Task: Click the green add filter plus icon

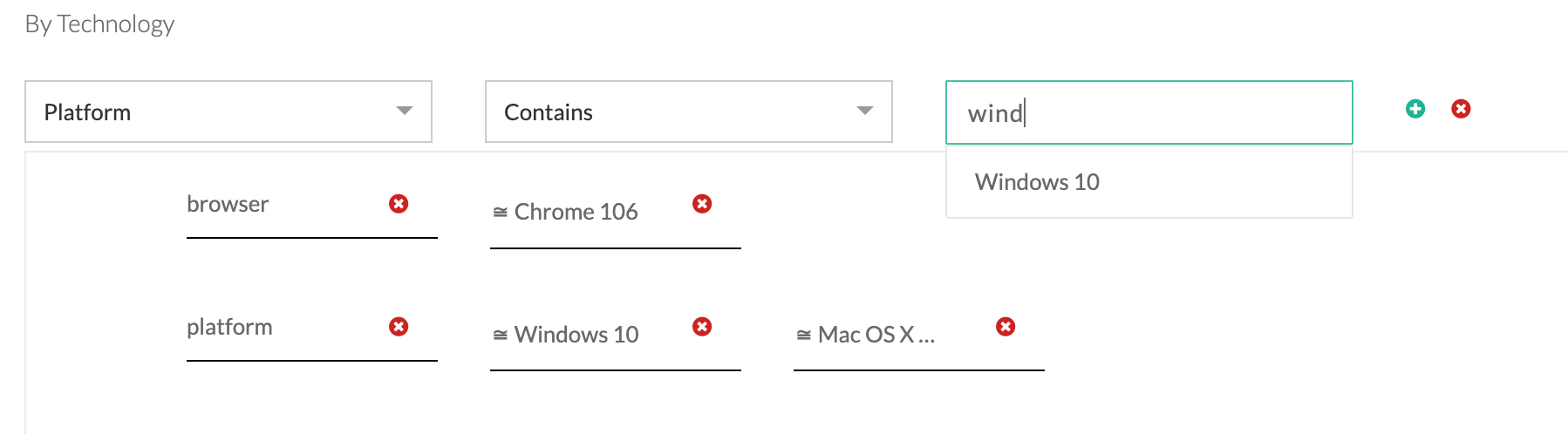Action: click(1415, 109)
